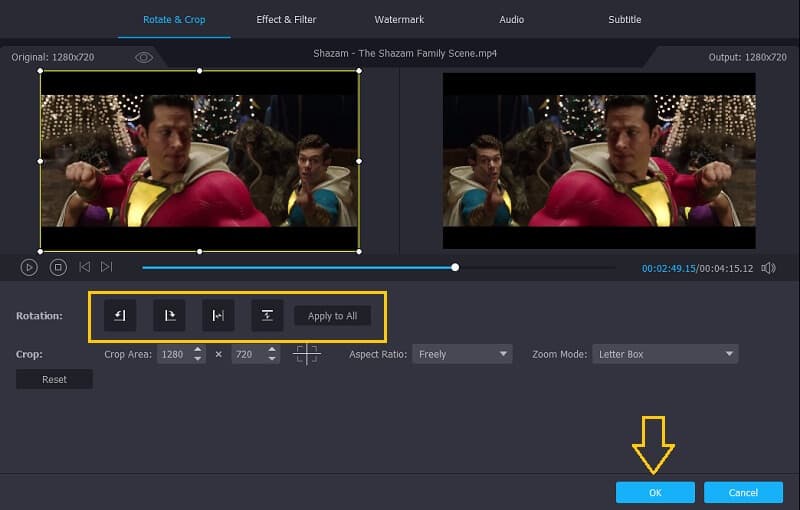Click the playback progress slider handle
This screenshot has width=800, height=510.
click(x=455, y=267)
